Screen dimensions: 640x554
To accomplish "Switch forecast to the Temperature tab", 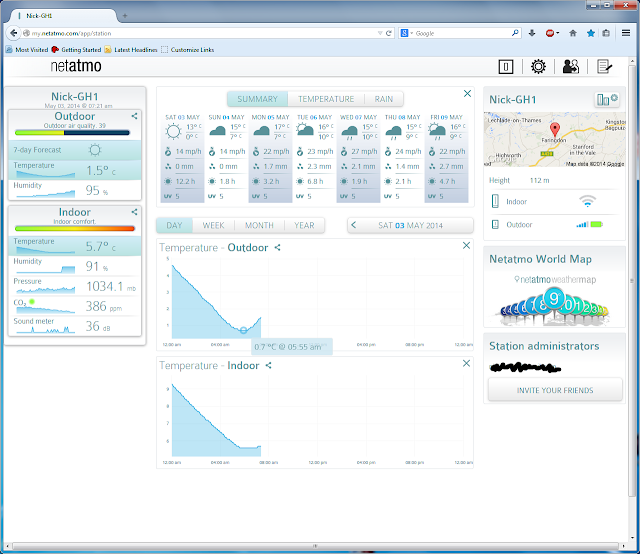I will 326,99.
